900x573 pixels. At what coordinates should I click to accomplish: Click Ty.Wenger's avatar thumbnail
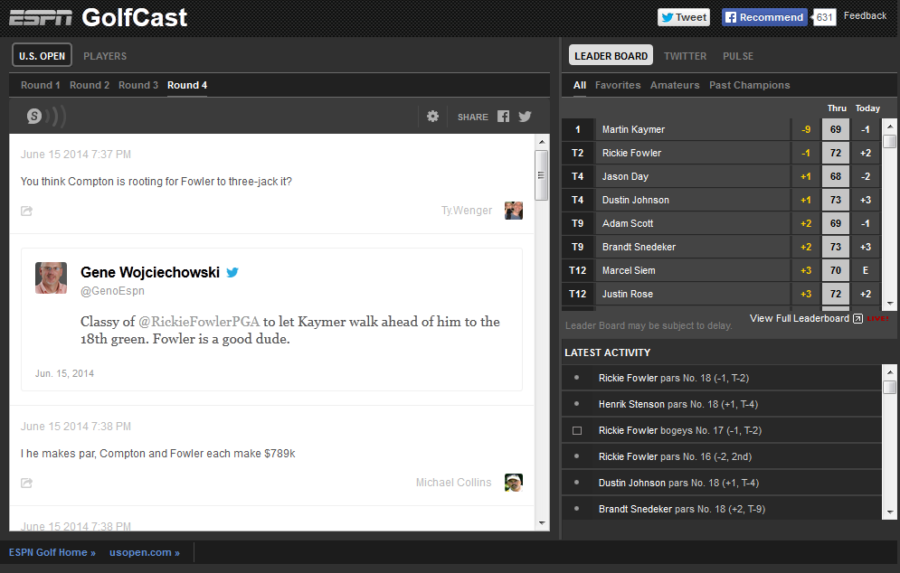tap(514, 211)
